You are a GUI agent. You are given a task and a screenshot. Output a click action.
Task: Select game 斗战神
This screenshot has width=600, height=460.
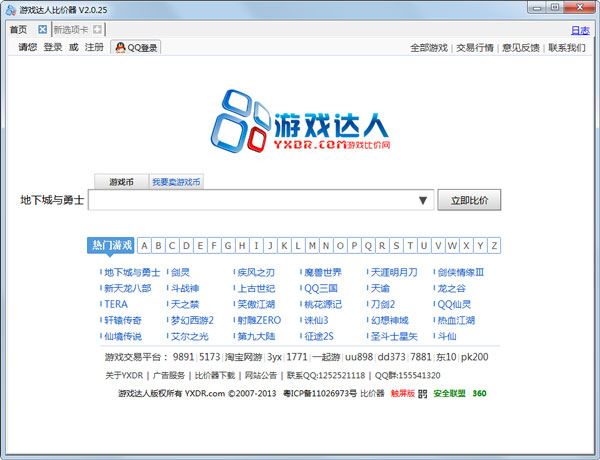tap(185, 288)
